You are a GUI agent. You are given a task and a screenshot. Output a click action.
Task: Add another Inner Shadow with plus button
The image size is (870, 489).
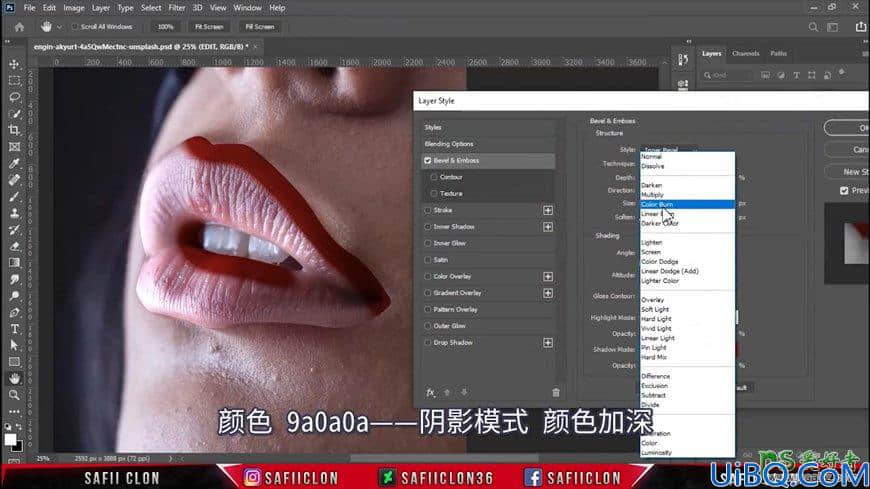(x=548, y=227)
